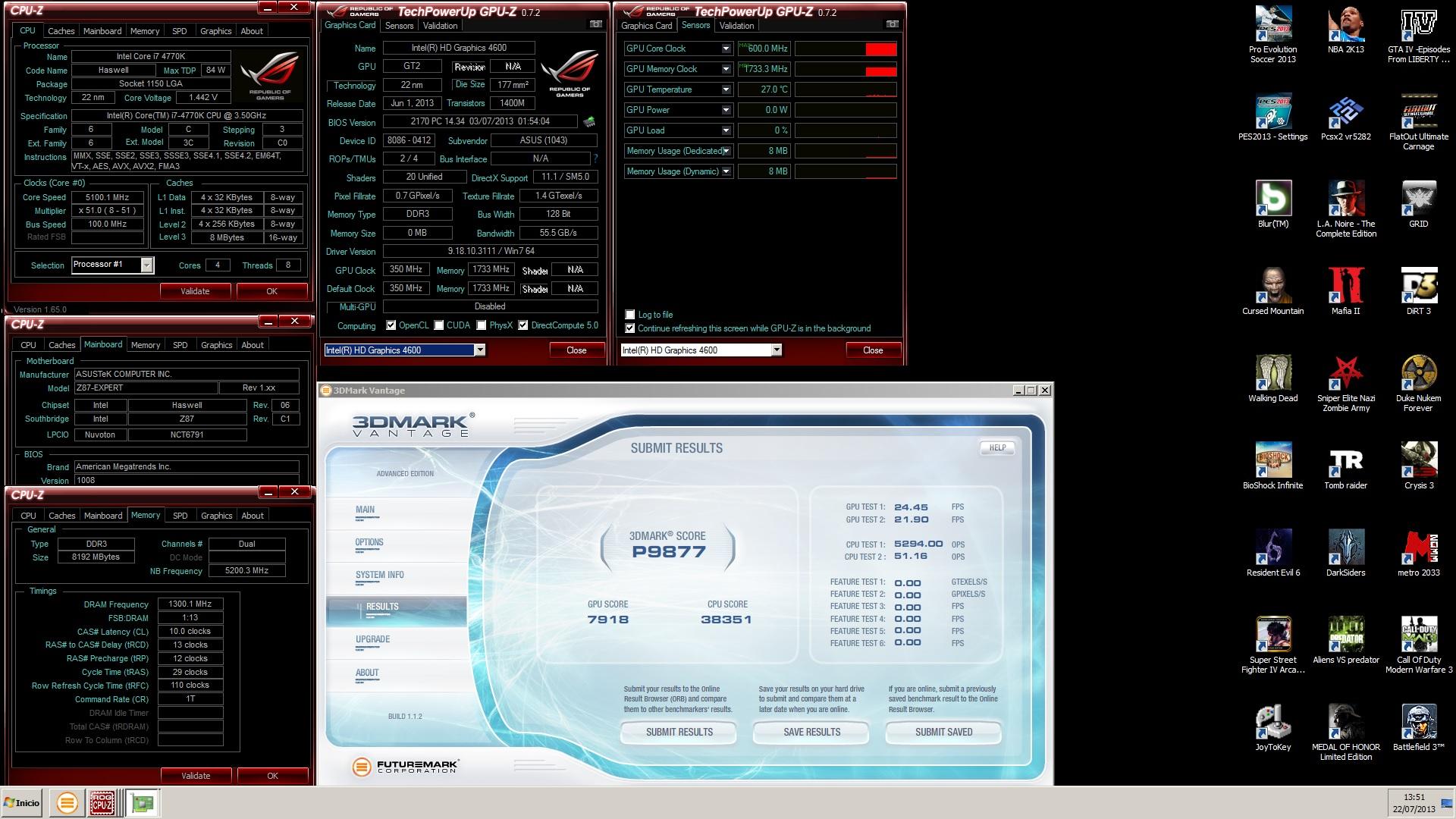1456x819 pixels.
Task: Open SYSTEM INFO in 3DMark menu
Action: click(x=379, y=575)
